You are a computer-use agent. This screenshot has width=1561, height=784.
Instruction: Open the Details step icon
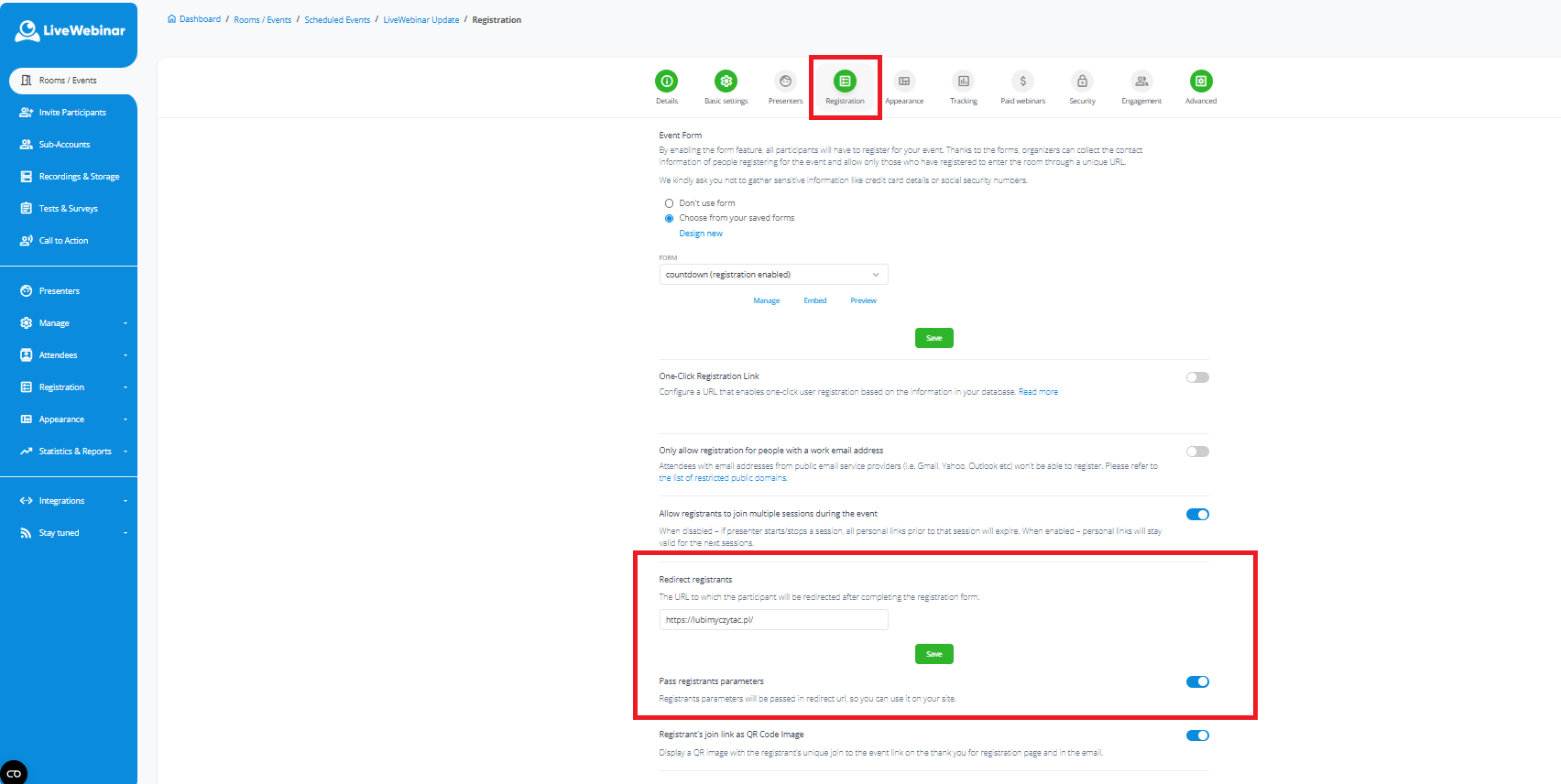[x=667, y=82]
